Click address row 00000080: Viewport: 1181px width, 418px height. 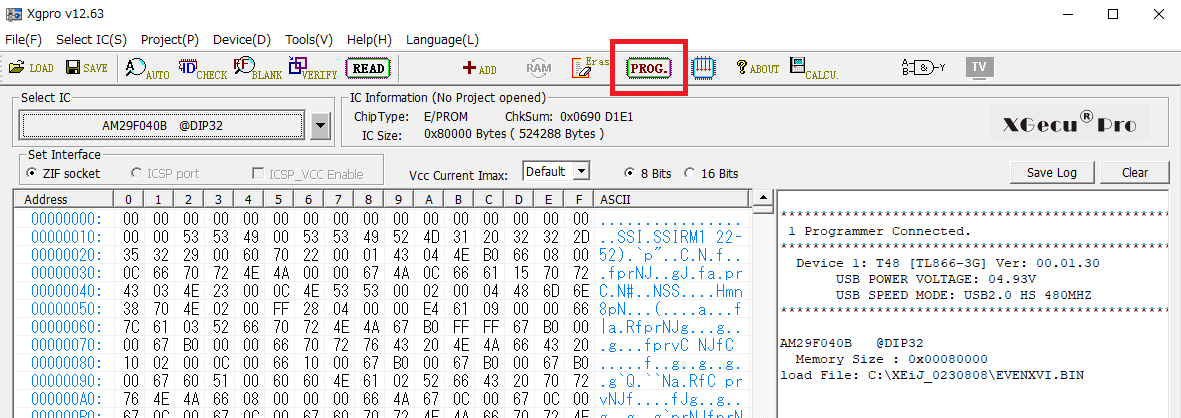pos(66,363)
